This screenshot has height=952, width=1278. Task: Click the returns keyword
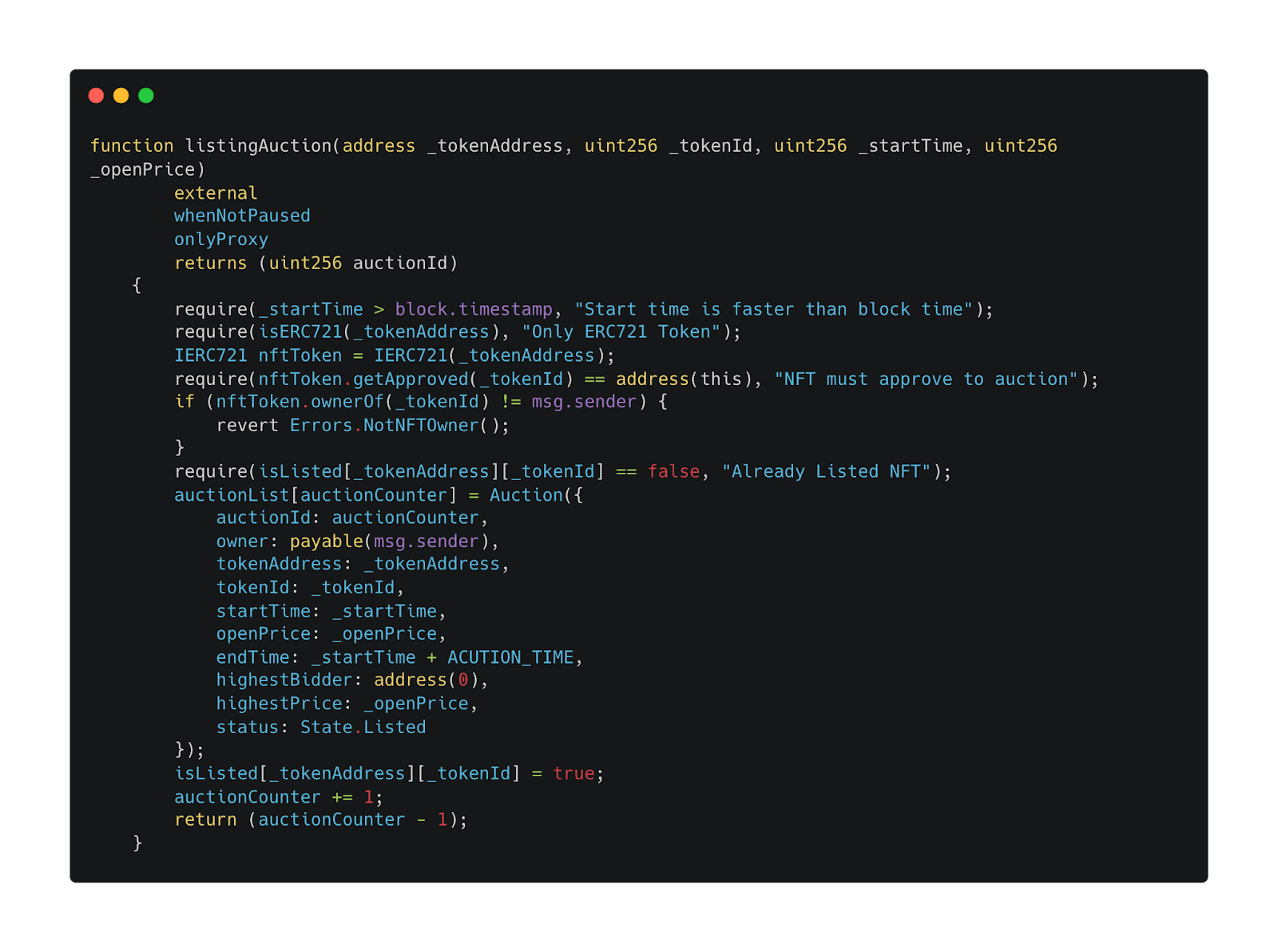[x=211, y=263]
